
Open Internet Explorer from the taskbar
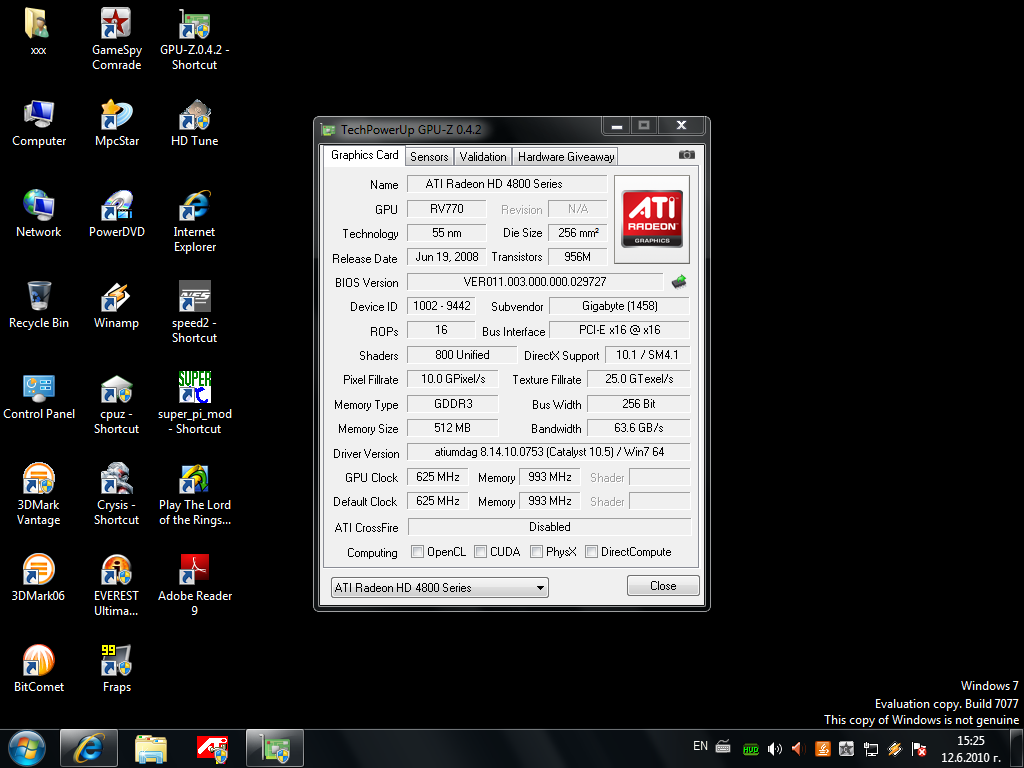tap(89, 748)
